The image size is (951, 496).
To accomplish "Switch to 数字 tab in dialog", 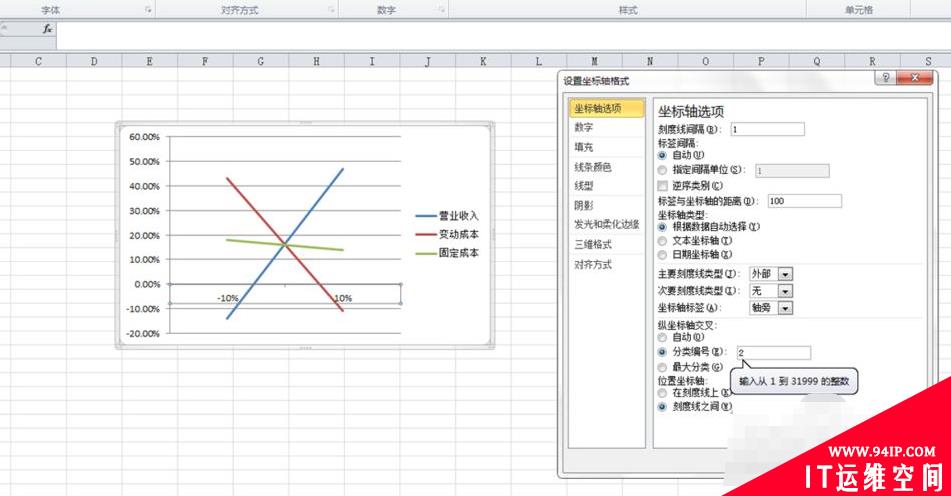I will pos(607,127).
